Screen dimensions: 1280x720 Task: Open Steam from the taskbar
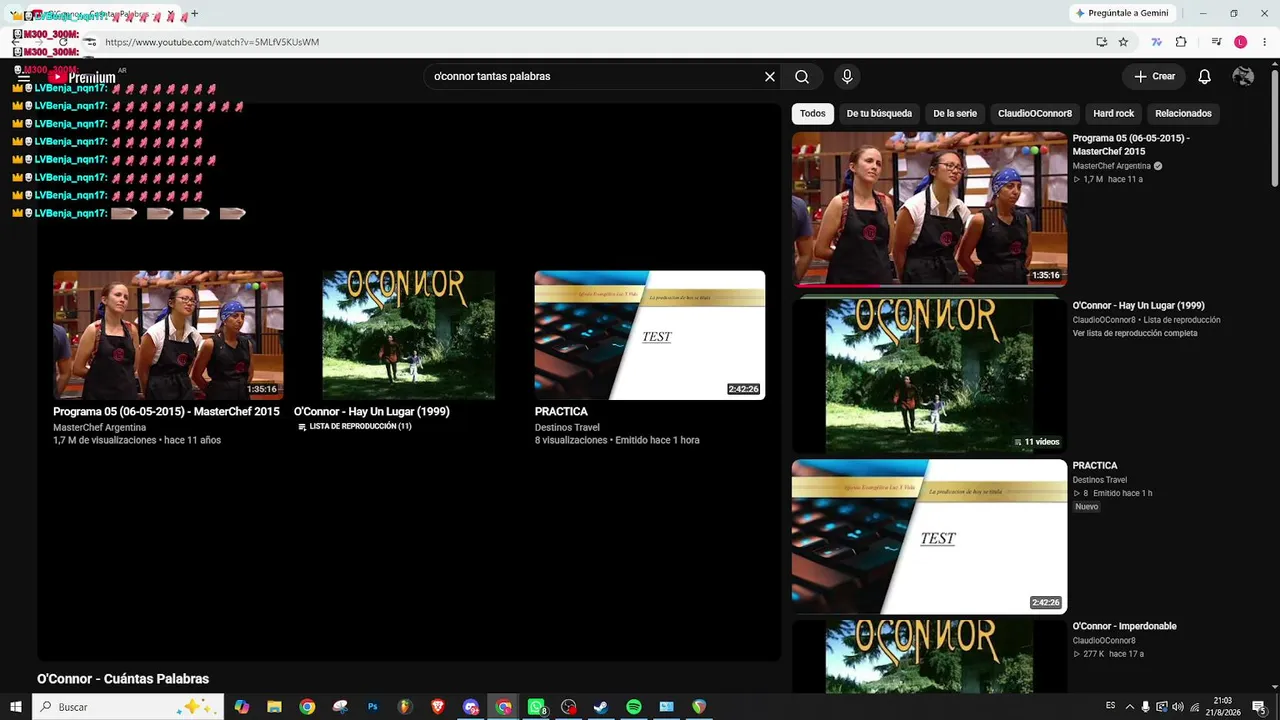[x=601, y=707]
